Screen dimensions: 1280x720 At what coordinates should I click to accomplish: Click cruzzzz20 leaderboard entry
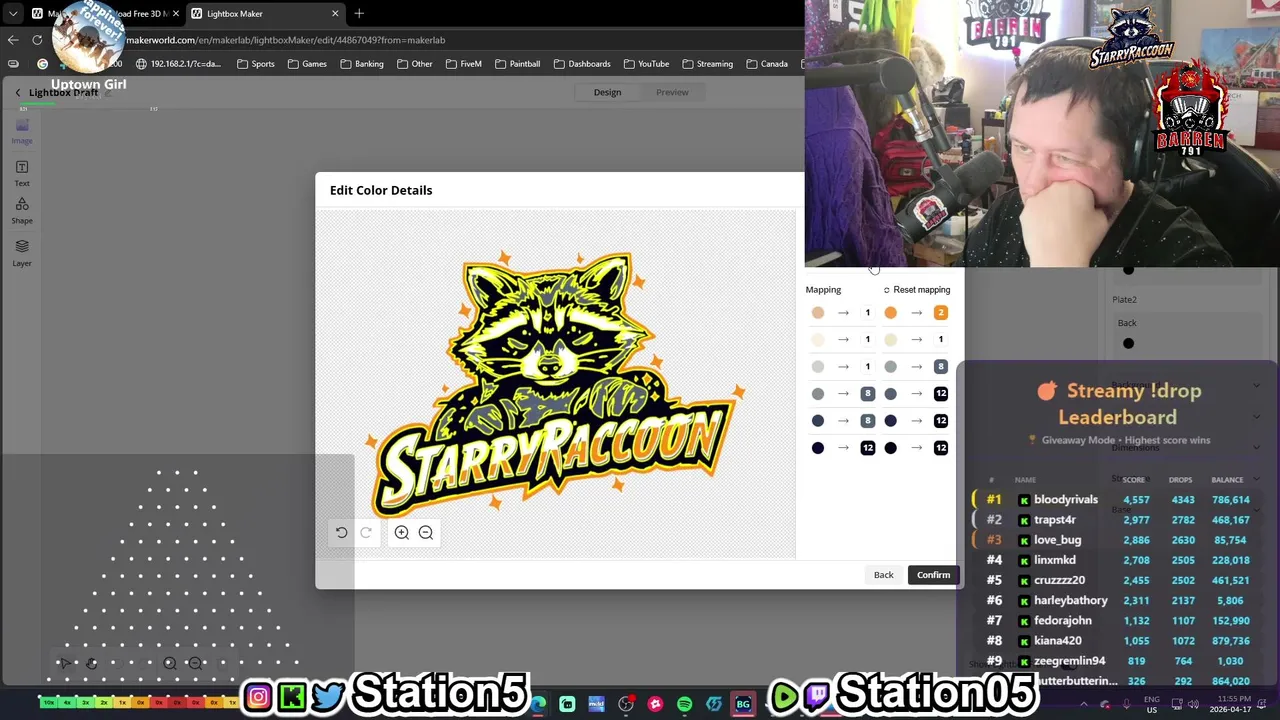tap(1060, 580)
